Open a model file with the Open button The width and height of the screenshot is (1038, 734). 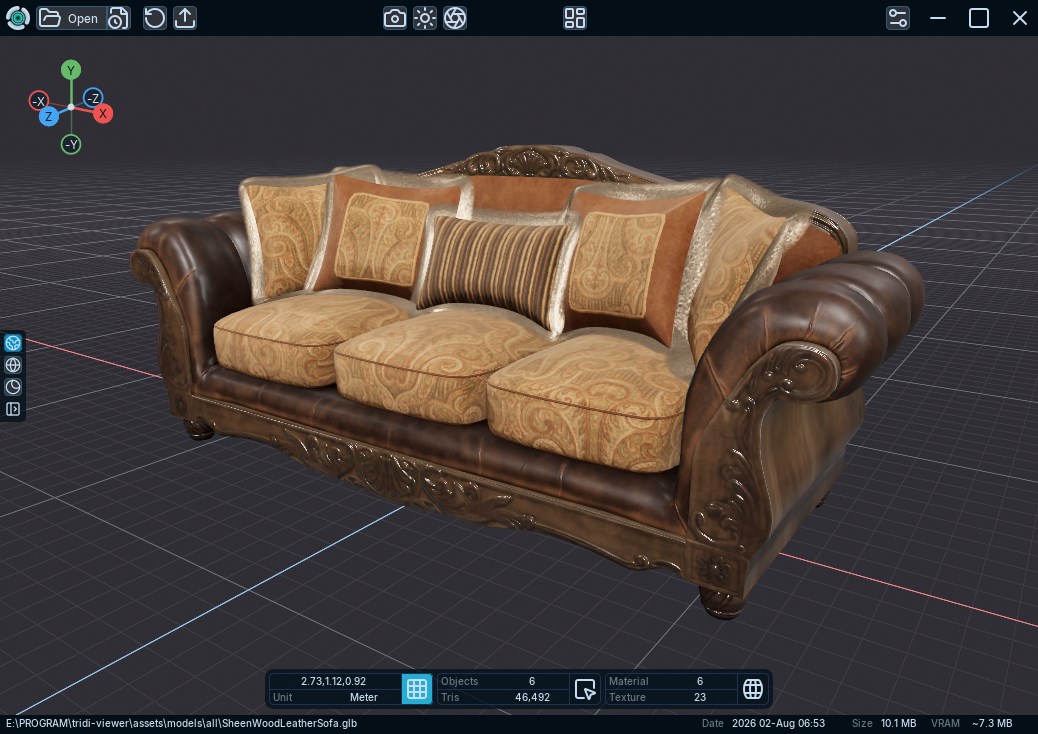pos(71,18)
